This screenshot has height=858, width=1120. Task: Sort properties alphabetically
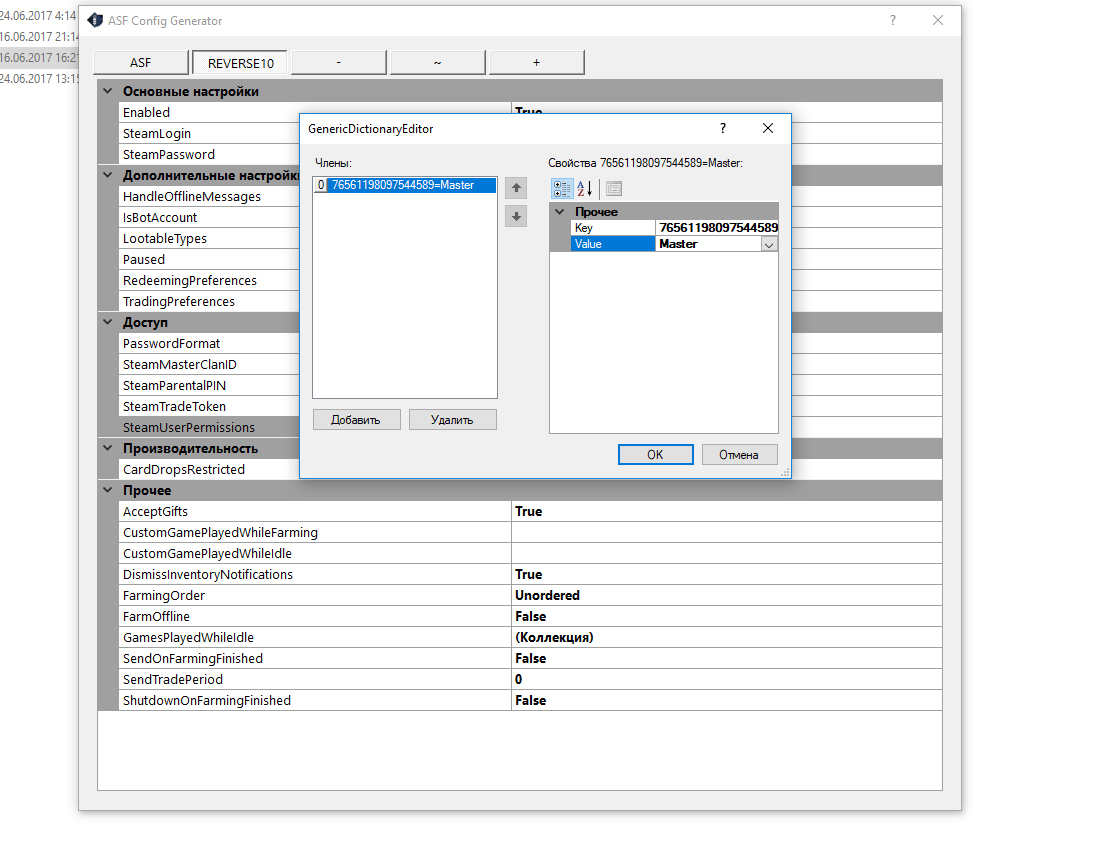pyautogui.click(x=584, y=189)
